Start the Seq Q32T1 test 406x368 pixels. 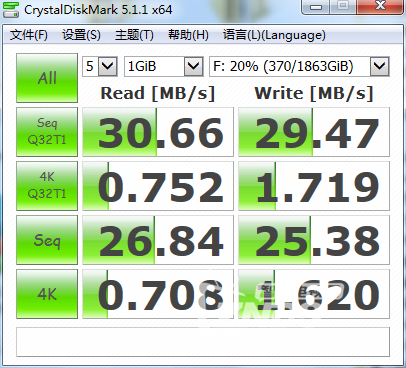(47, 132)
